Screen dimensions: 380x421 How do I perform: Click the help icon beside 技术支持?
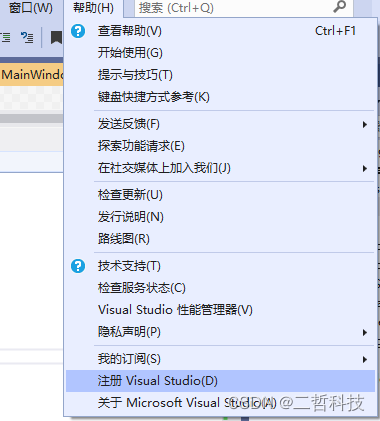click(x=78, y=266)
